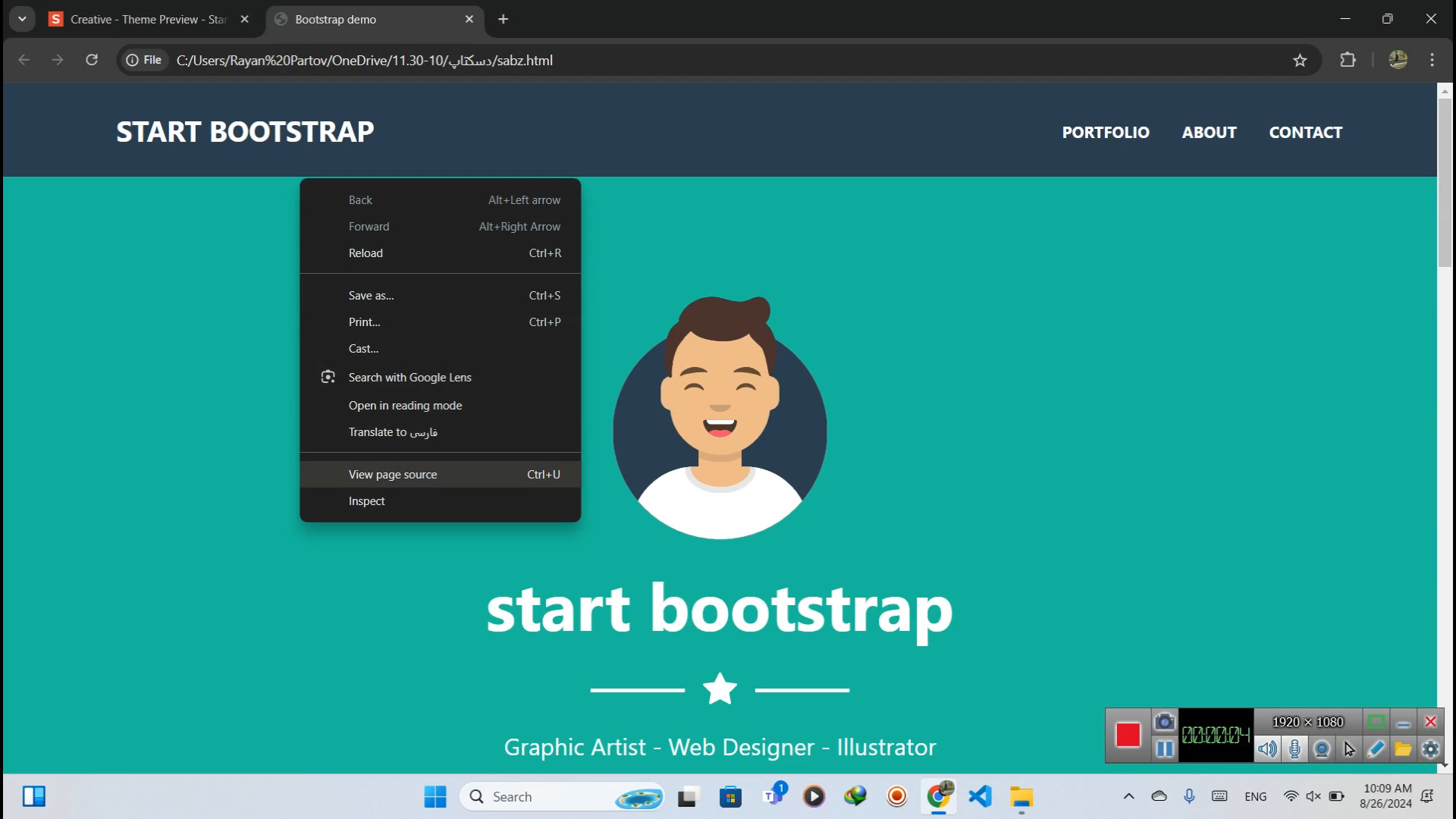
Task: Select Reload from the context menu
Action: pos(440,253)
